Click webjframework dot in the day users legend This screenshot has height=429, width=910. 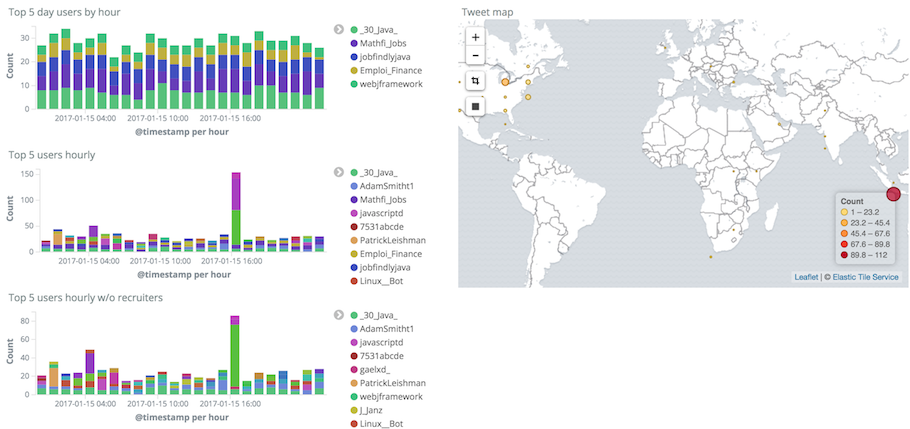pyautogui.click(x=354, y=84)
